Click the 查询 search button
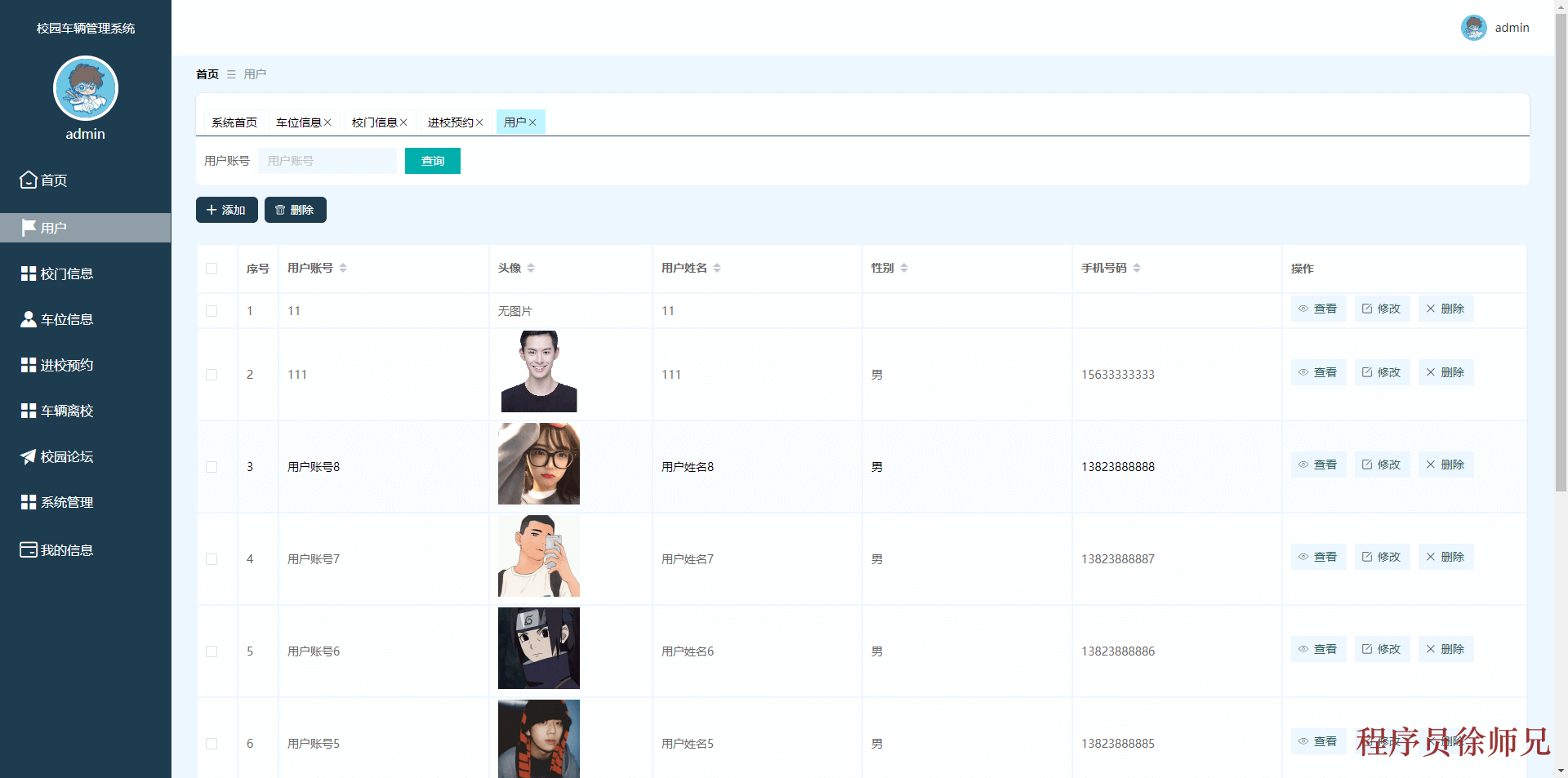 pos(432,161)
